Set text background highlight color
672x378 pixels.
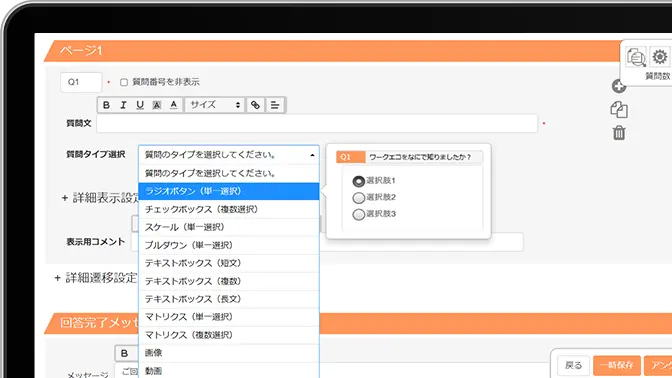point(157,105)
